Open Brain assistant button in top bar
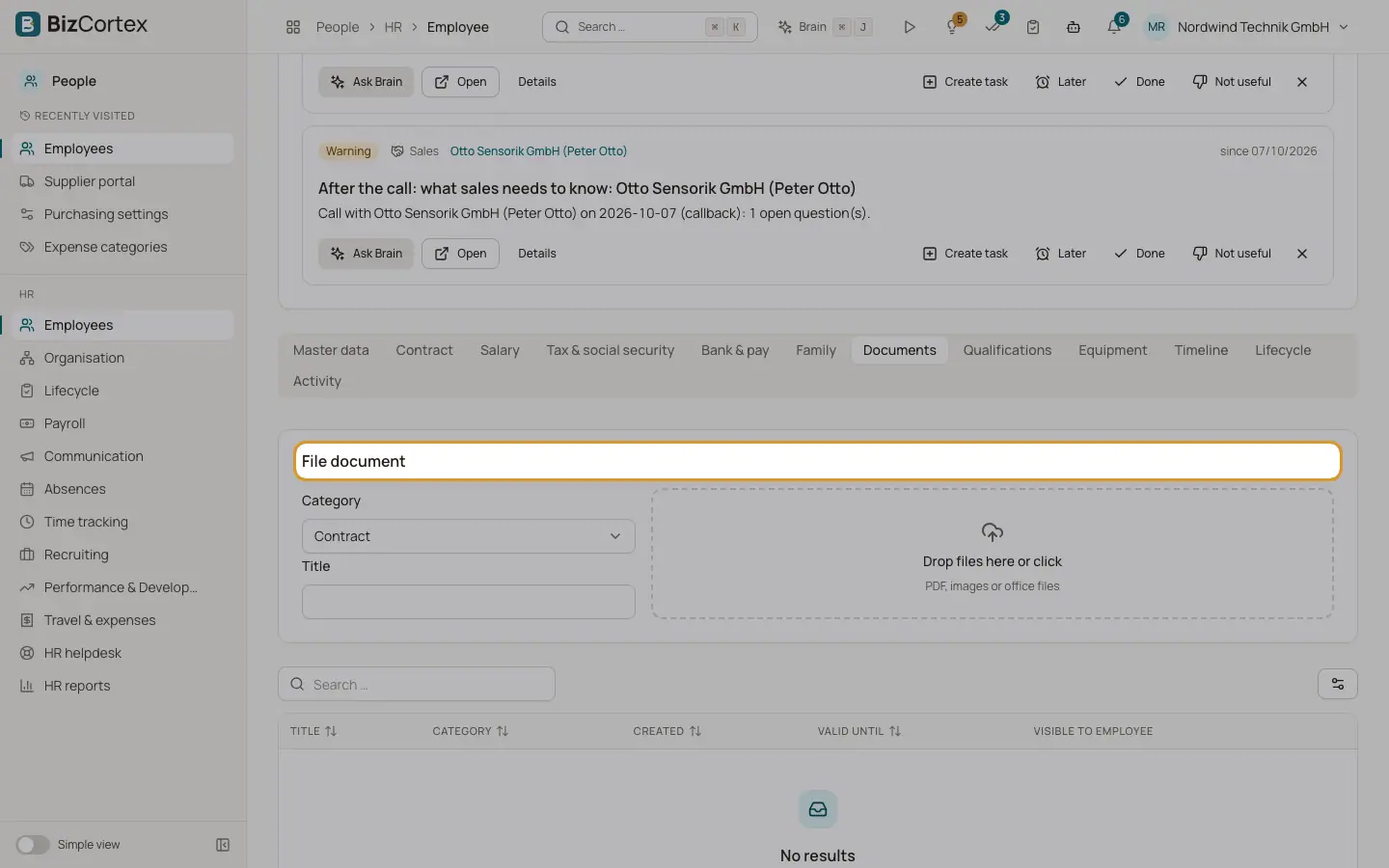This screenshot has width=1389, height=868. (825, 27)
